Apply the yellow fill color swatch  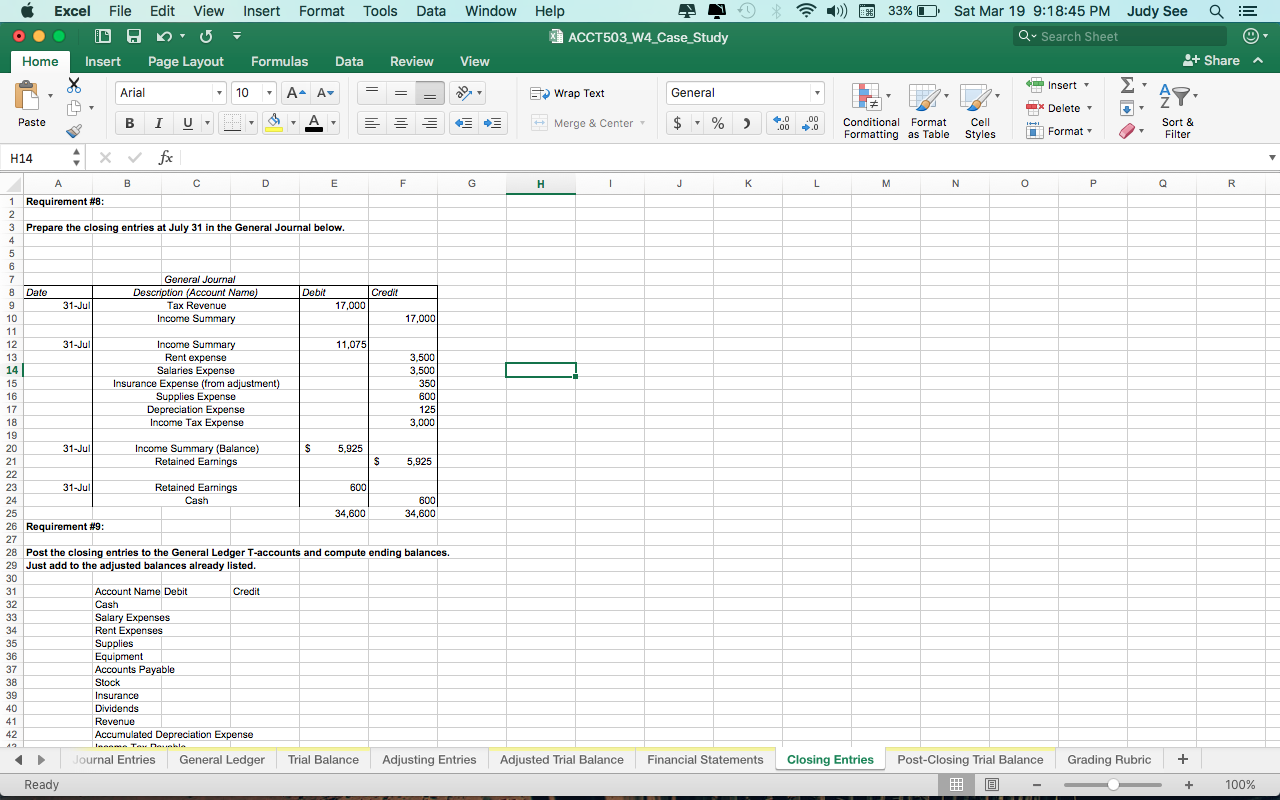pyautogui.click(x=273, y=123)
